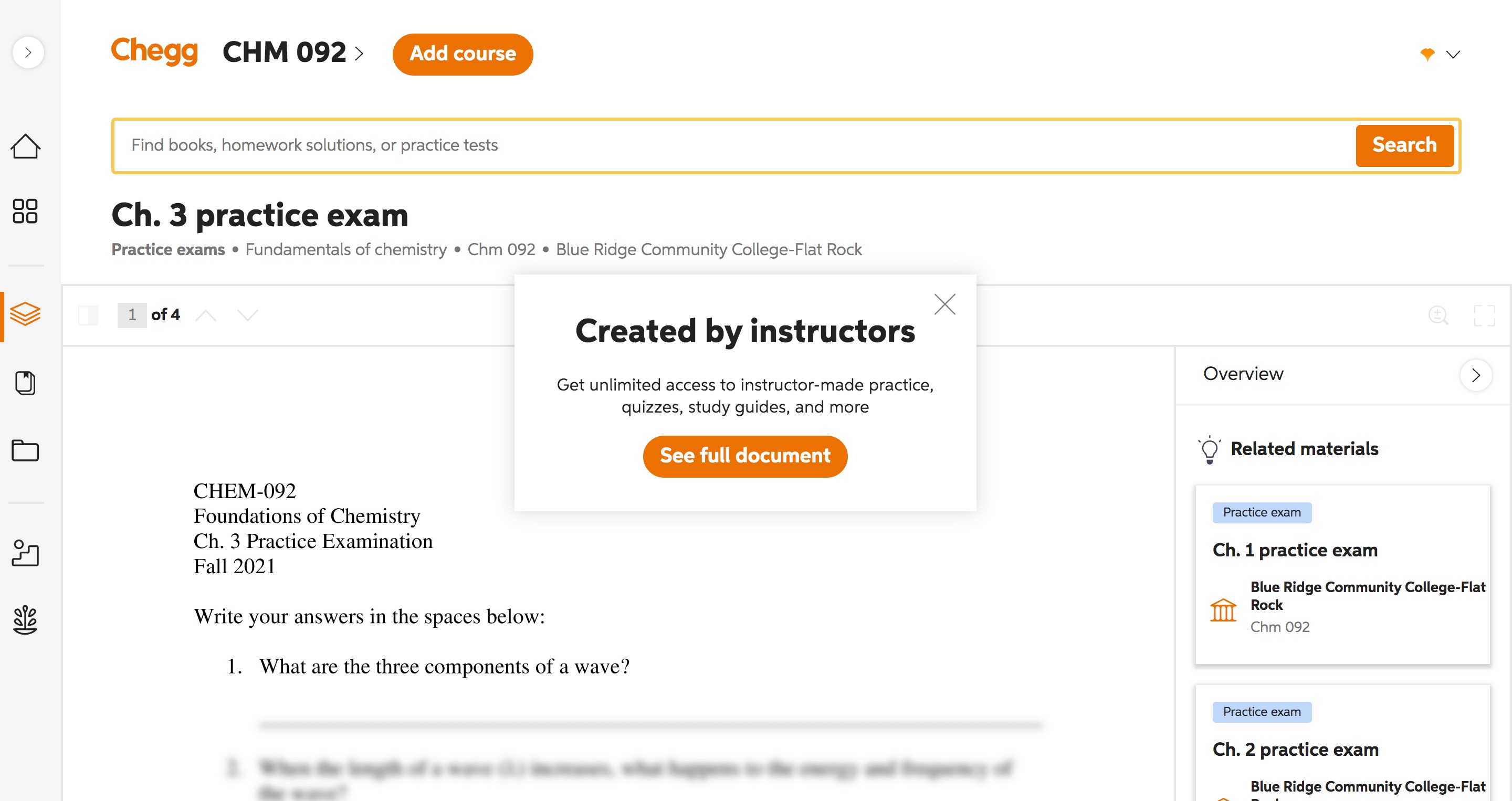Click See full document button

click(x=745, y=456)
